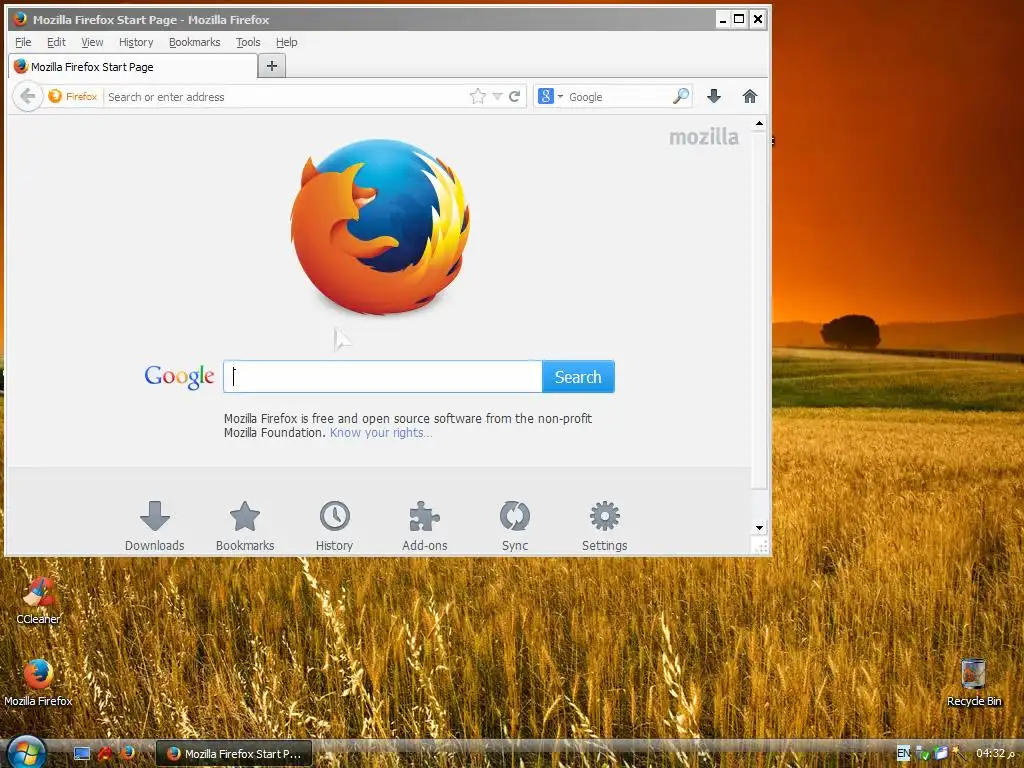1024x768 pixels.
Task: Select the Mozilla Firefox desktop shortcut
Action: coord(38,683)
